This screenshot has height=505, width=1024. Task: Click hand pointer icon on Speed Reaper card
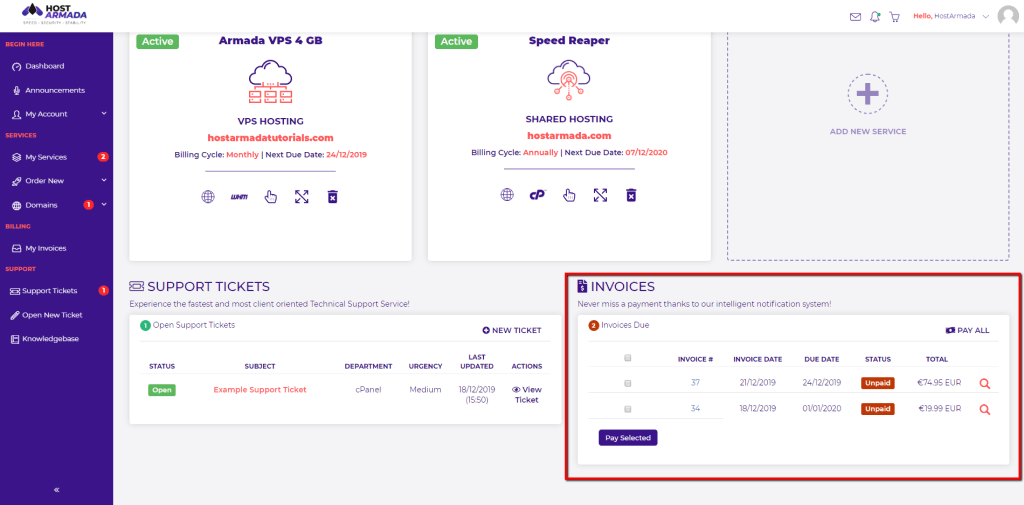pyautogui.click(x=569, y=195)
